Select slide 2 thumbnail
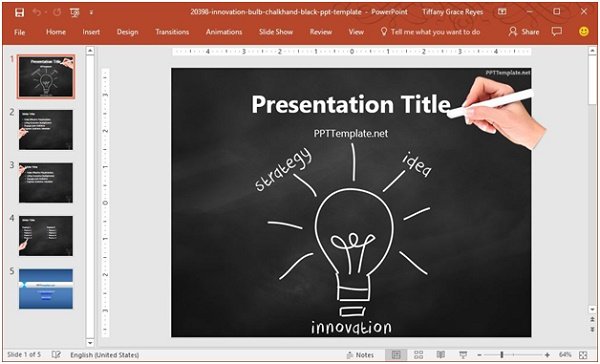Screen dimensions: 600x364 click(46, 130)
